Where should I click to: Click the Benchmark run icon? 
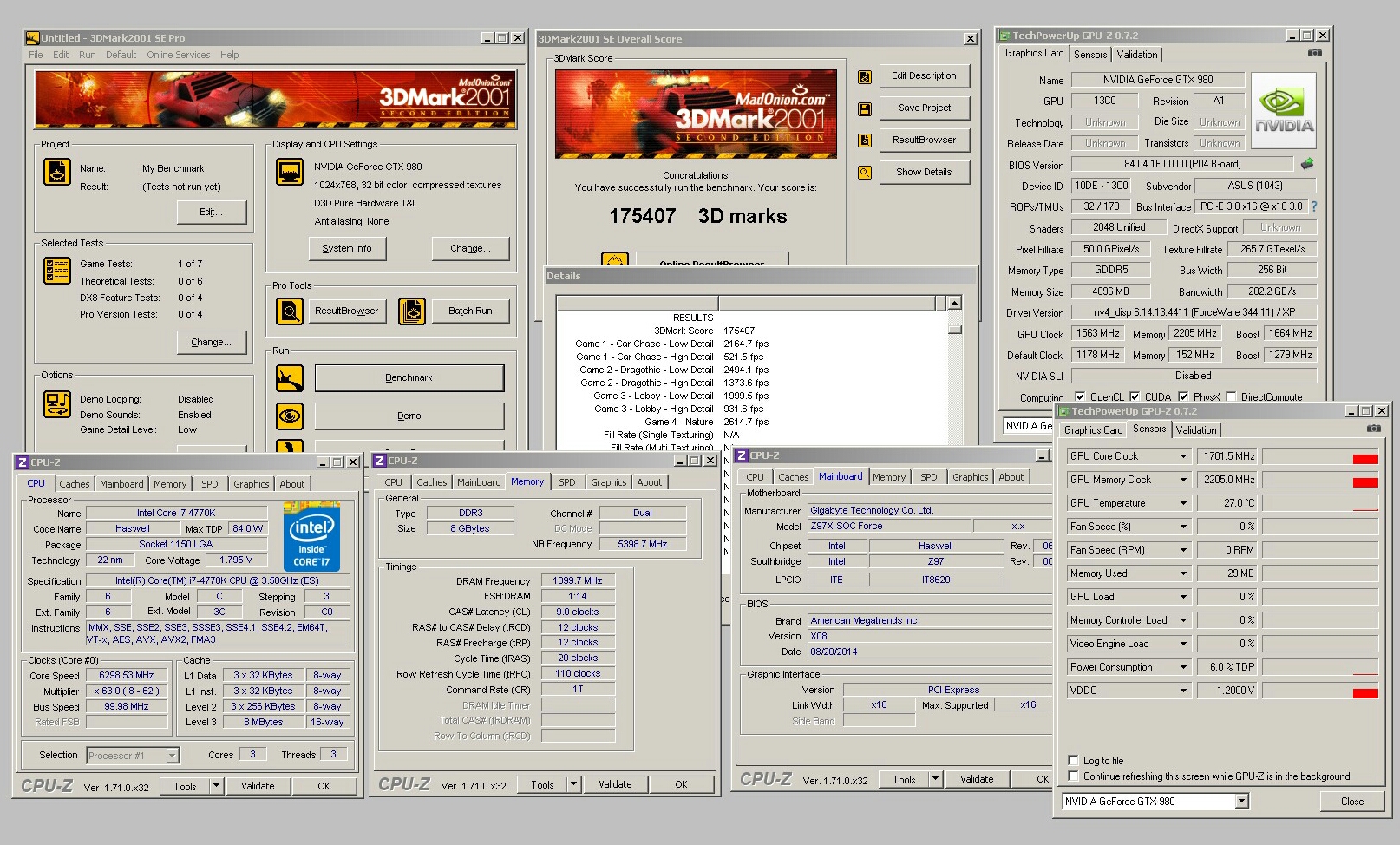click(290, 378)
